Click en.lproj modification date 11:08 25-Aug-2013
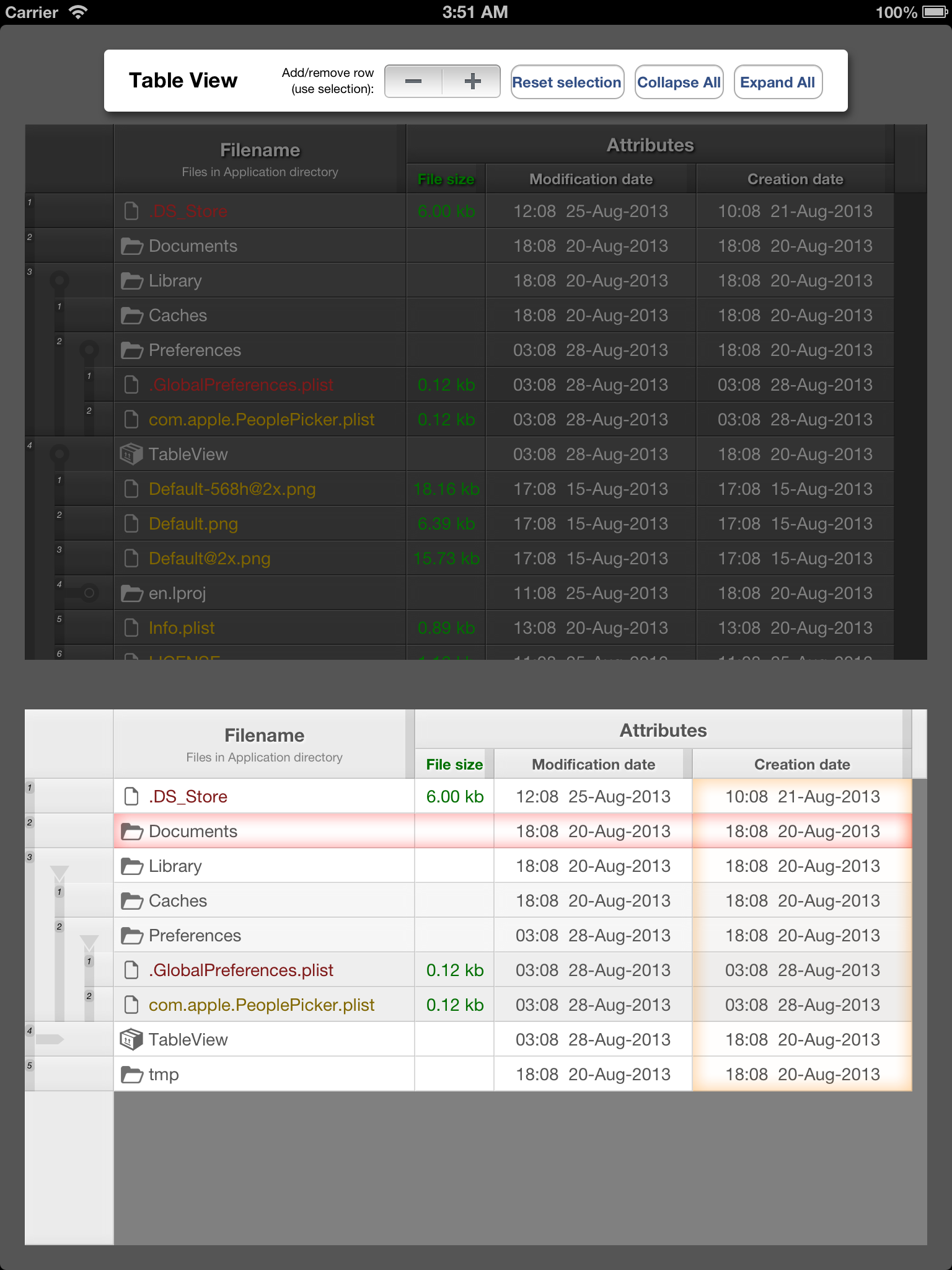Screen dimensions: 952x1270 pos(591,593)
